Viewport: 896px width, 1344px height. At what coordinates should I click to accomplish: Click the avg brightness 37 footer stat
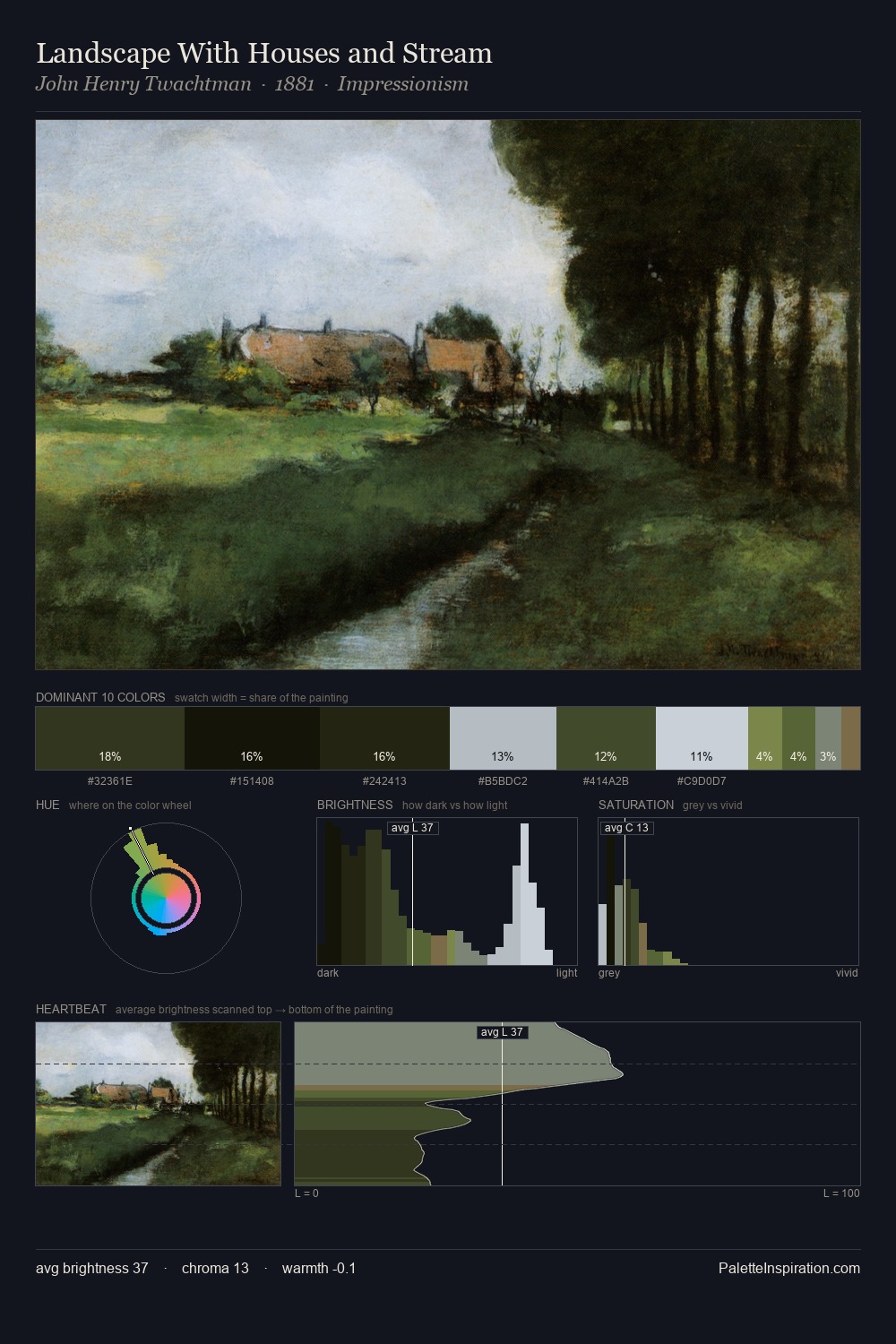[92, 1268]
